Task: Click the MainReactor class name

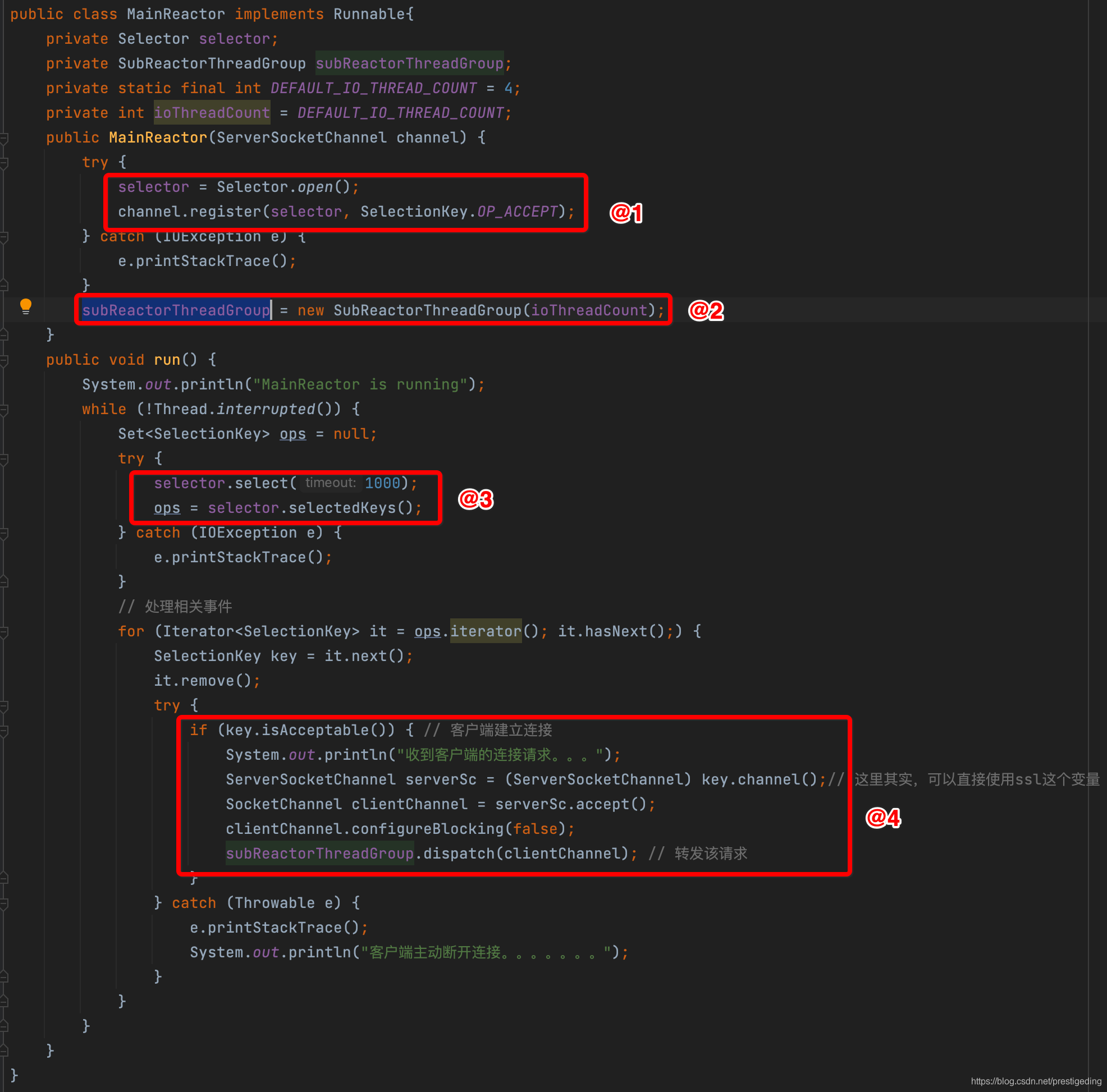Action: [176, 15]
